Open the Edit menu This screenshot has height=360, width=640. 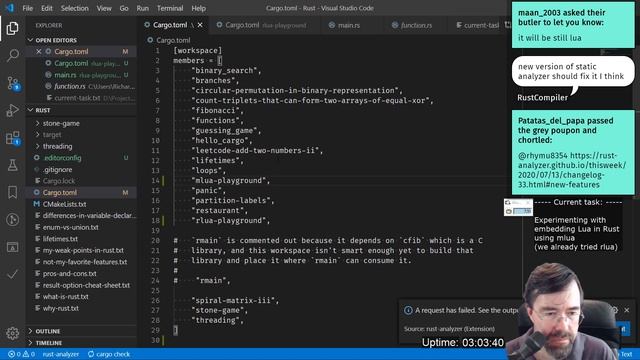coord(47,8)
